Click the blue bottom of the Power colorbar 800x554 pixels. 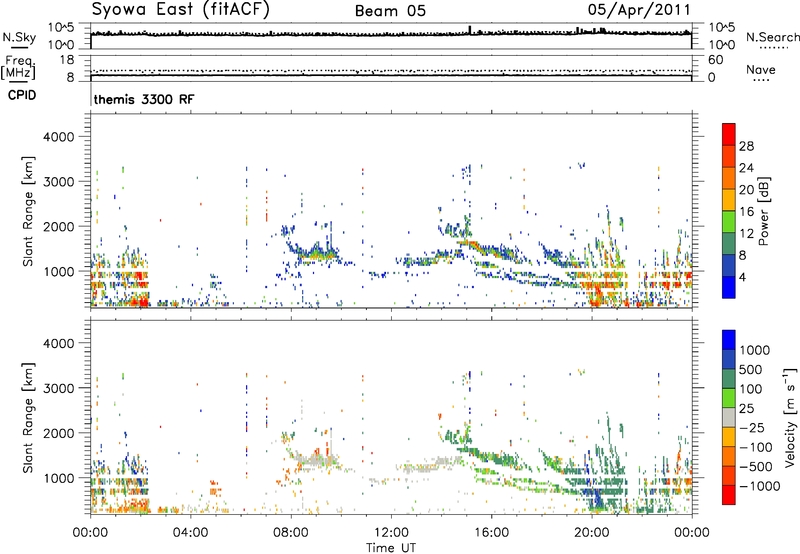(x=729, y=287)
